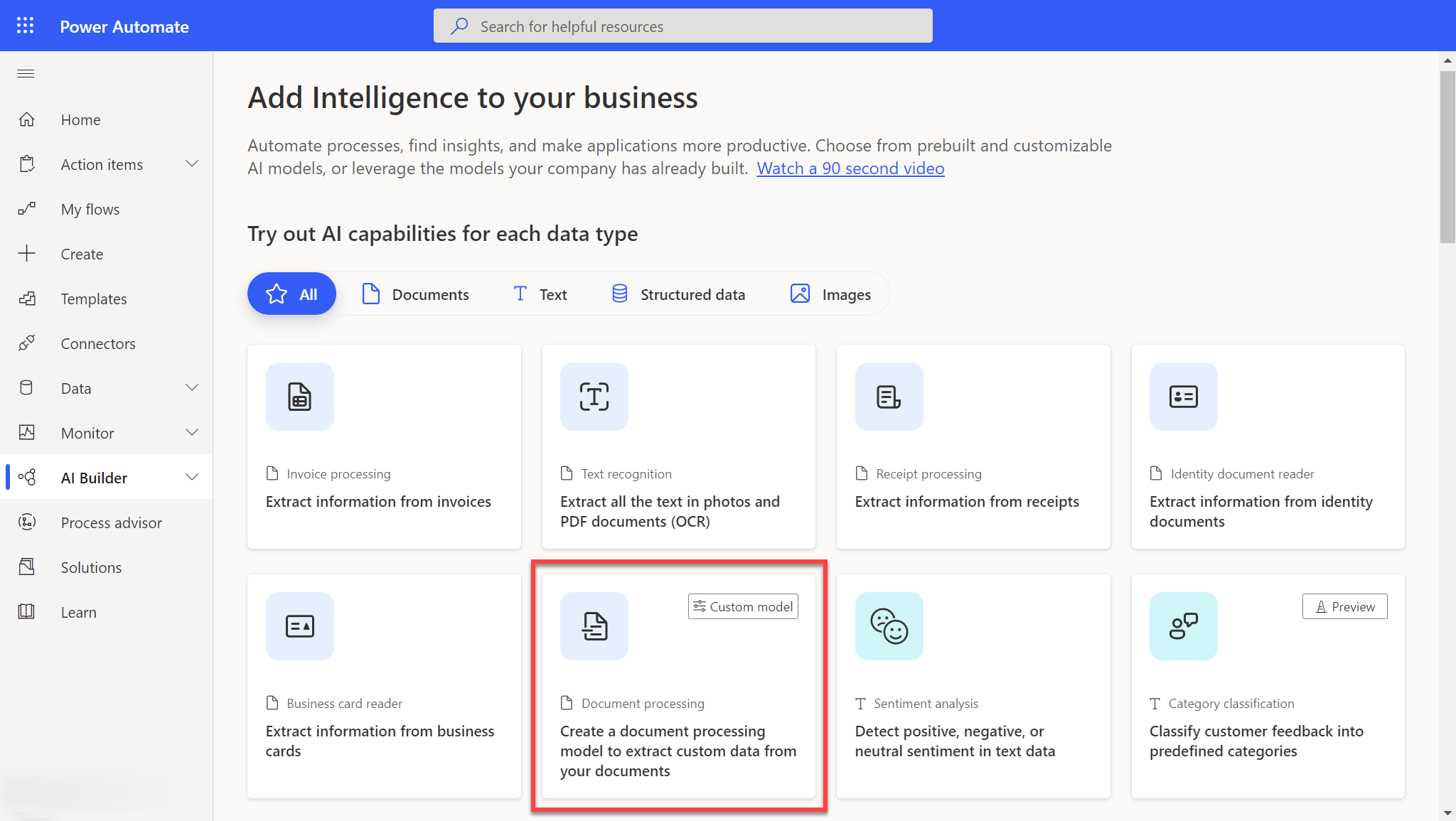Expand the Data section
This screenshot has width=1456, height=821.
(x=191, y=387)
